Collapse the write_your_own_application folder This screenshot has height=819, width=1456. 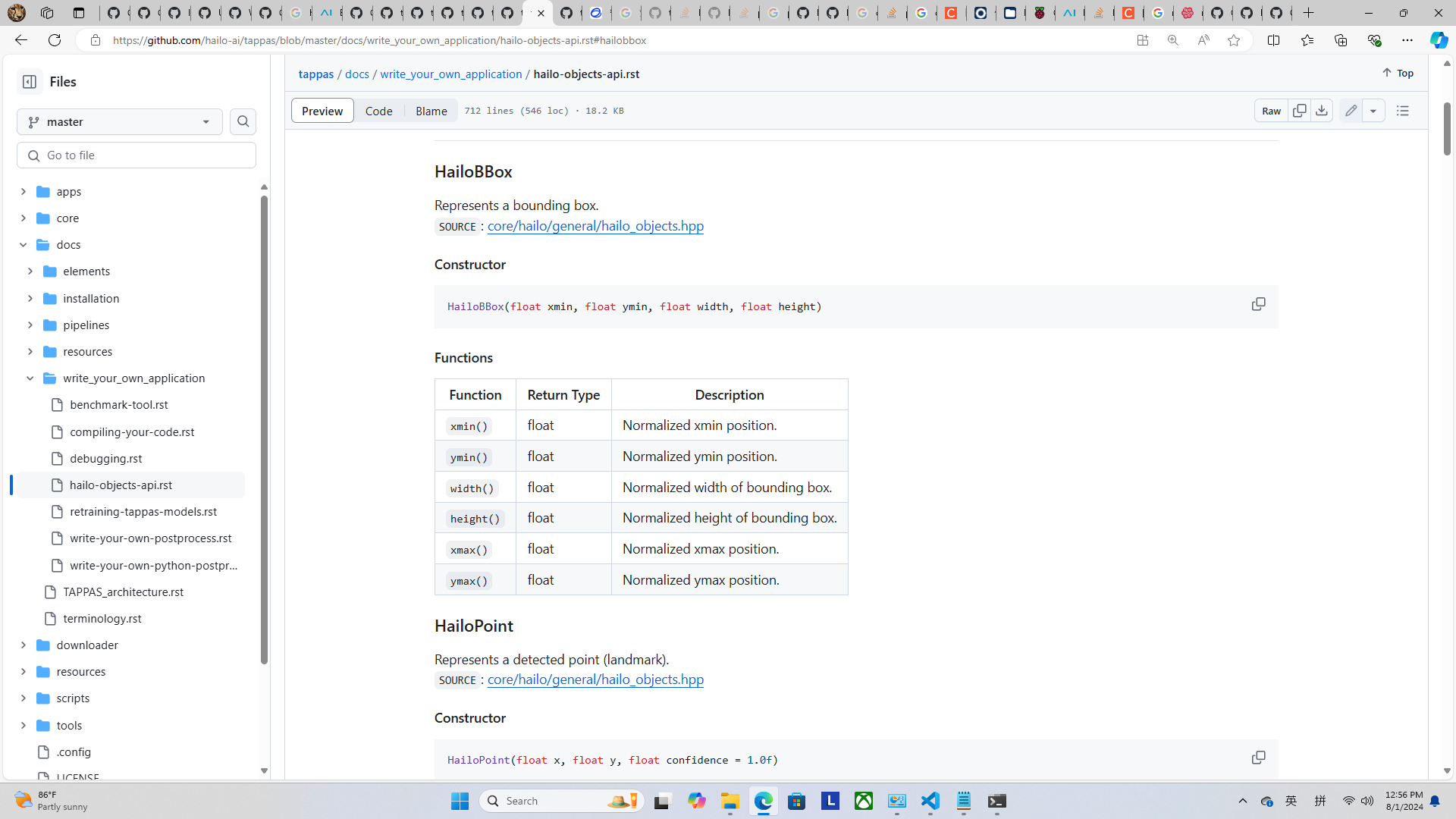coord(30,378)
